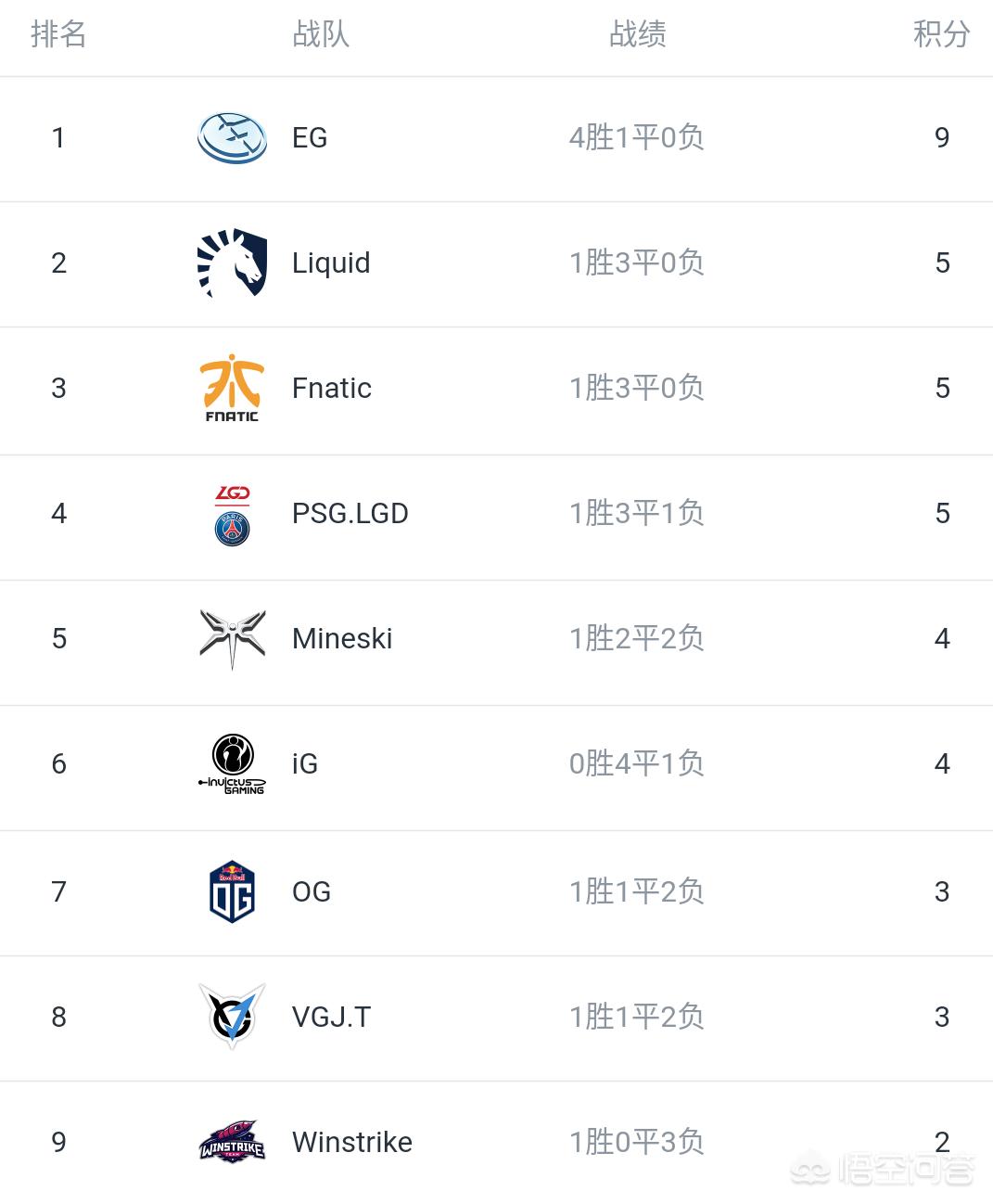The width and height of the screenshot is (993, 1204).
Task: Click the Mineski team emblem
Action: (232, 638)
